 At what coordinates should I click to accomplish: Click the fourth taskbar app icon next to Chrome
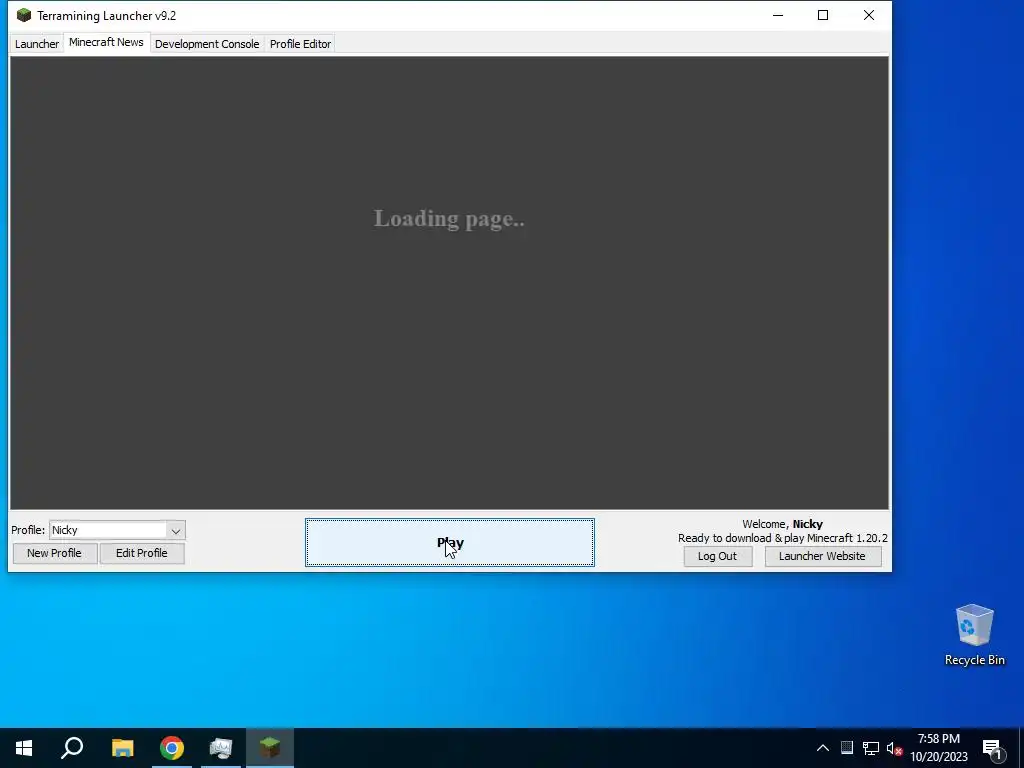click(x=221, y=748)
